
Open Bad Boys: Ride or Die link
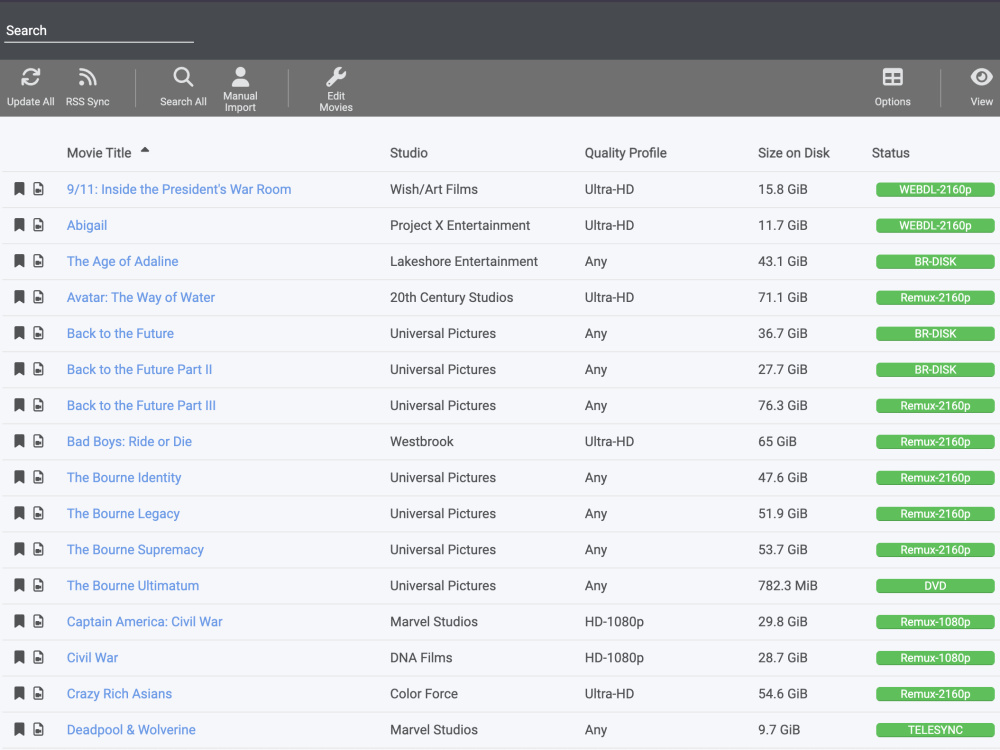129,441
